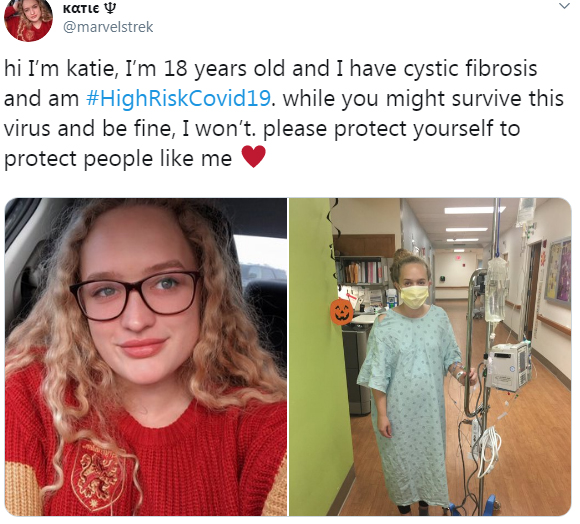Open Katie's profile avatar picture
Viewport: 580px width, 524px height.
point(28,20)
